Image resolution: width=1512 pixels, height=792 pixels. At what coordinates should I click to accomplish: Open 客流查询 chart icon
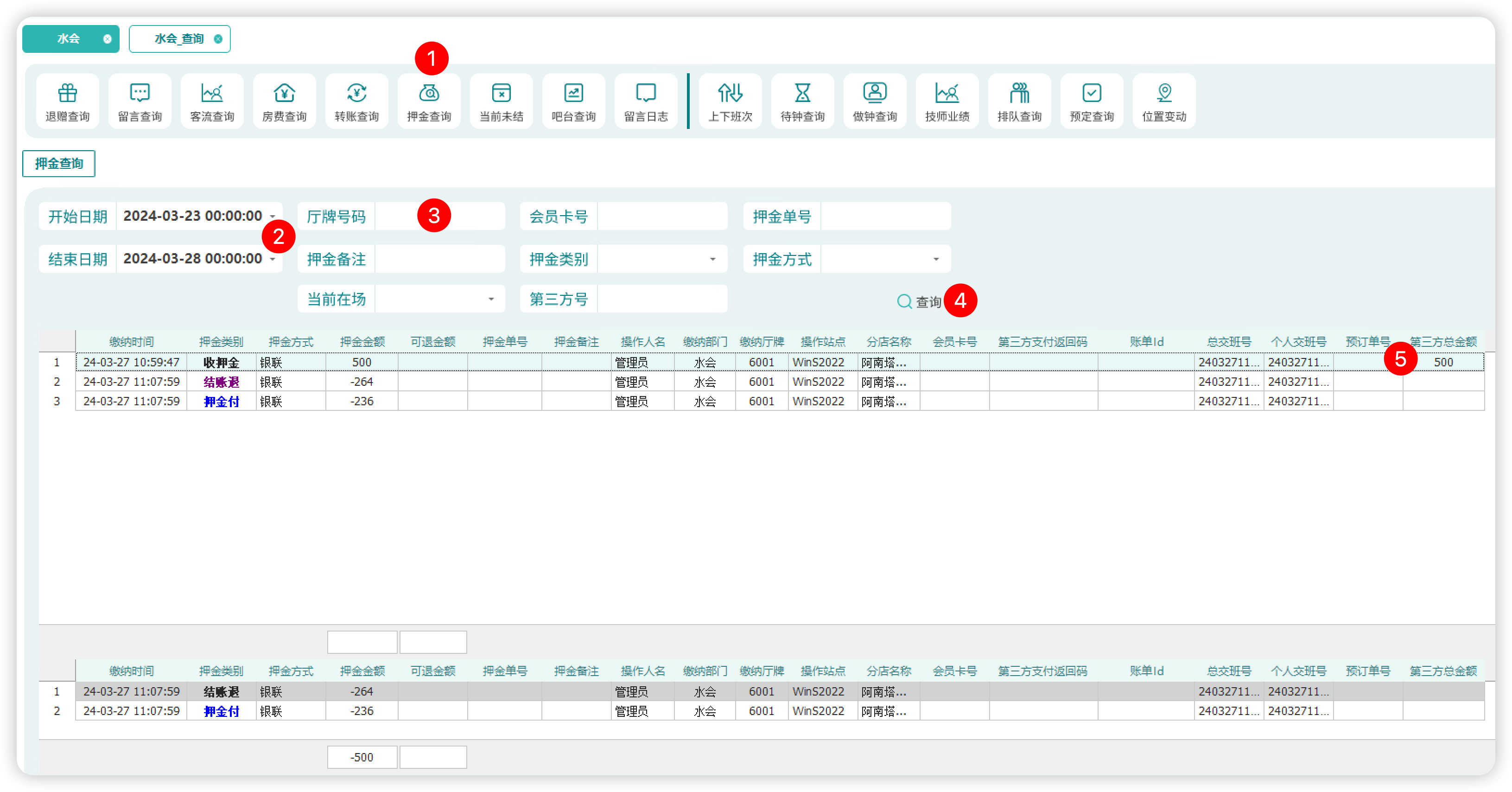point(212,93)
